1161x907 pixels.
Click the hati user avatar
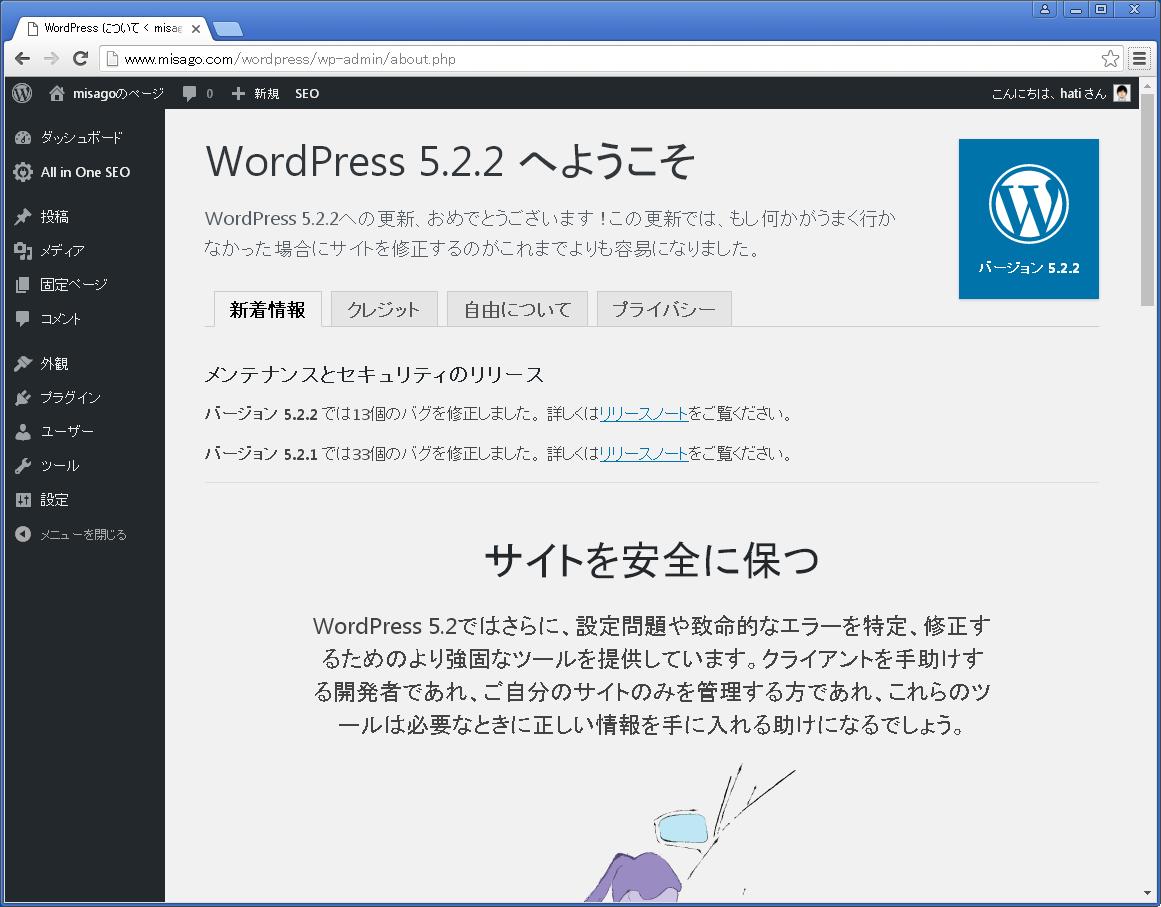(x=1122, y=93)
